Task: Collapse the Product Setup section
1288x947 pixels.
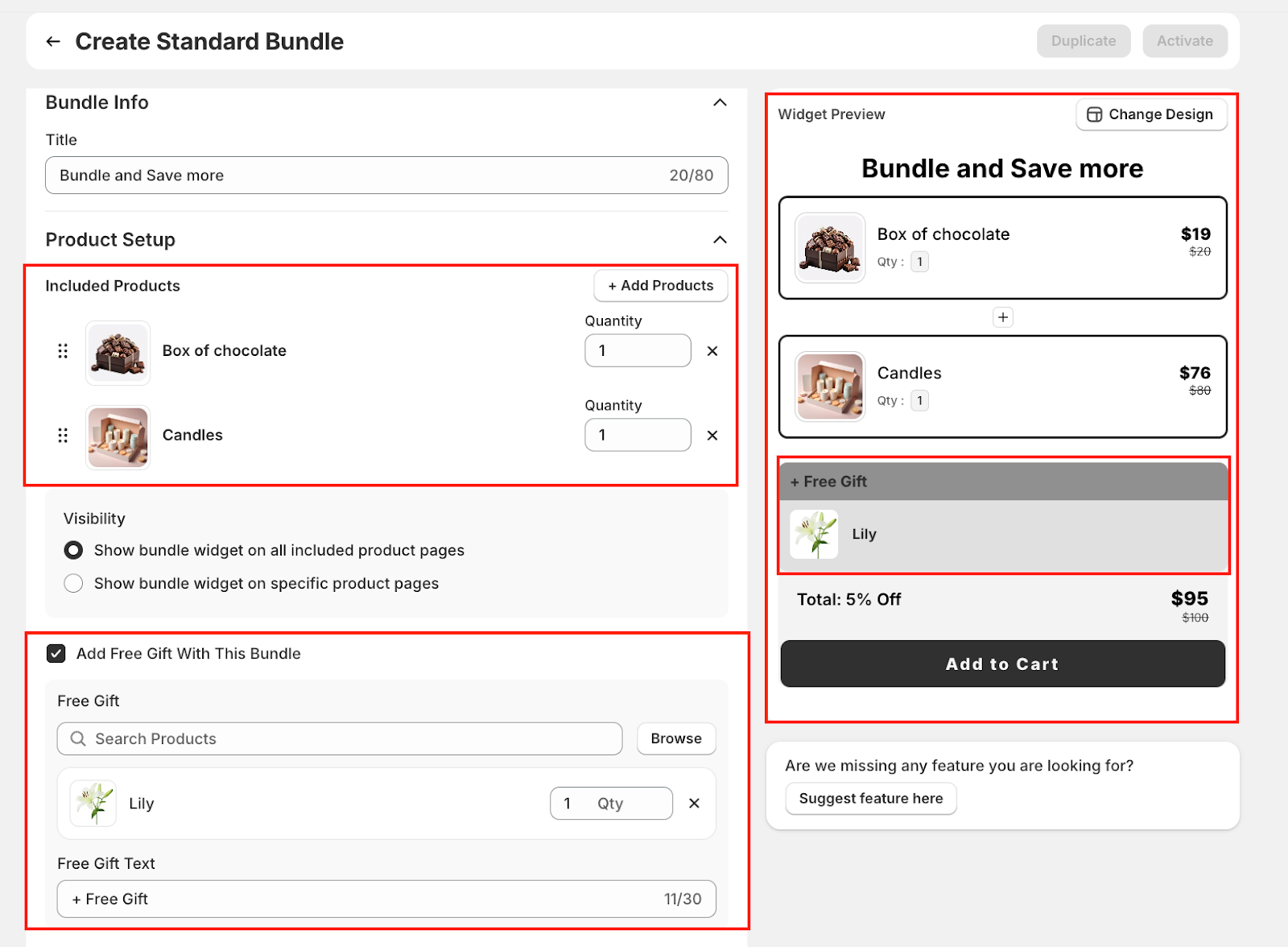Action: point(720,240)
